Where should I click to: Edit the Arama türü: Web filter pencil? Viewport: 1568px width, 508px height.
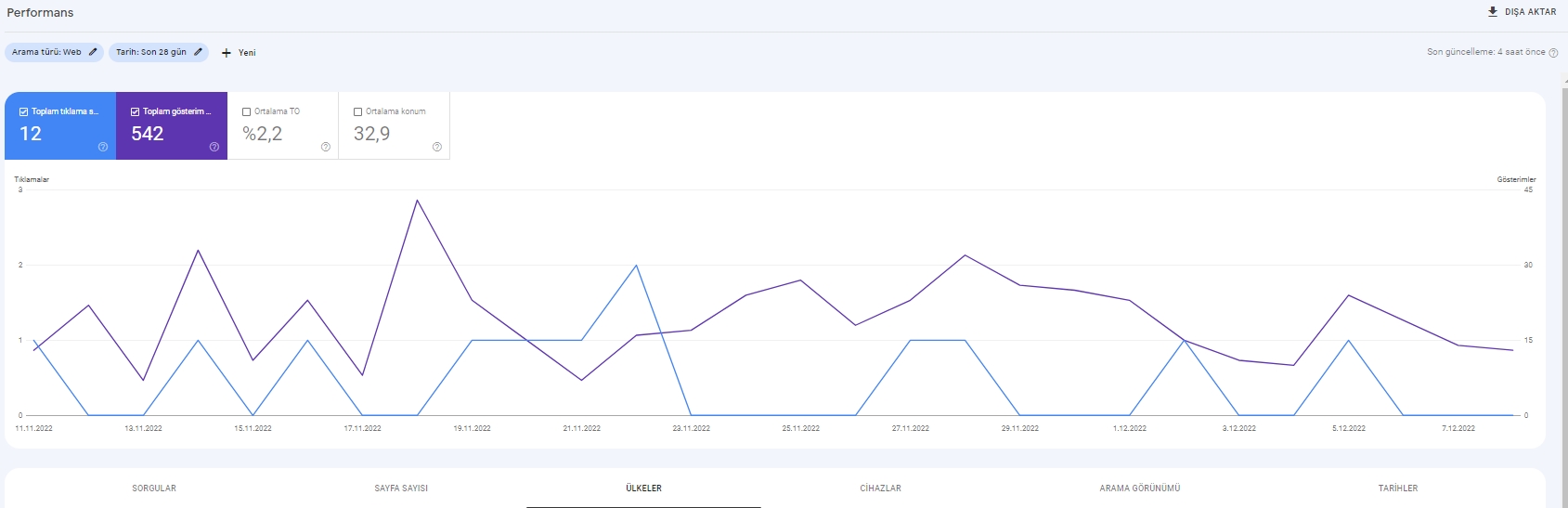click(93, 52)
